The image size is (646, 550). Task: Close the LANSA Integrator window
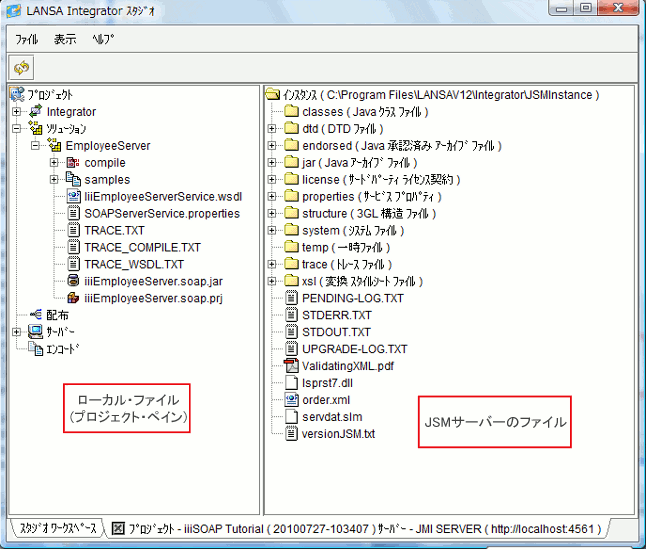pos(618,8)
